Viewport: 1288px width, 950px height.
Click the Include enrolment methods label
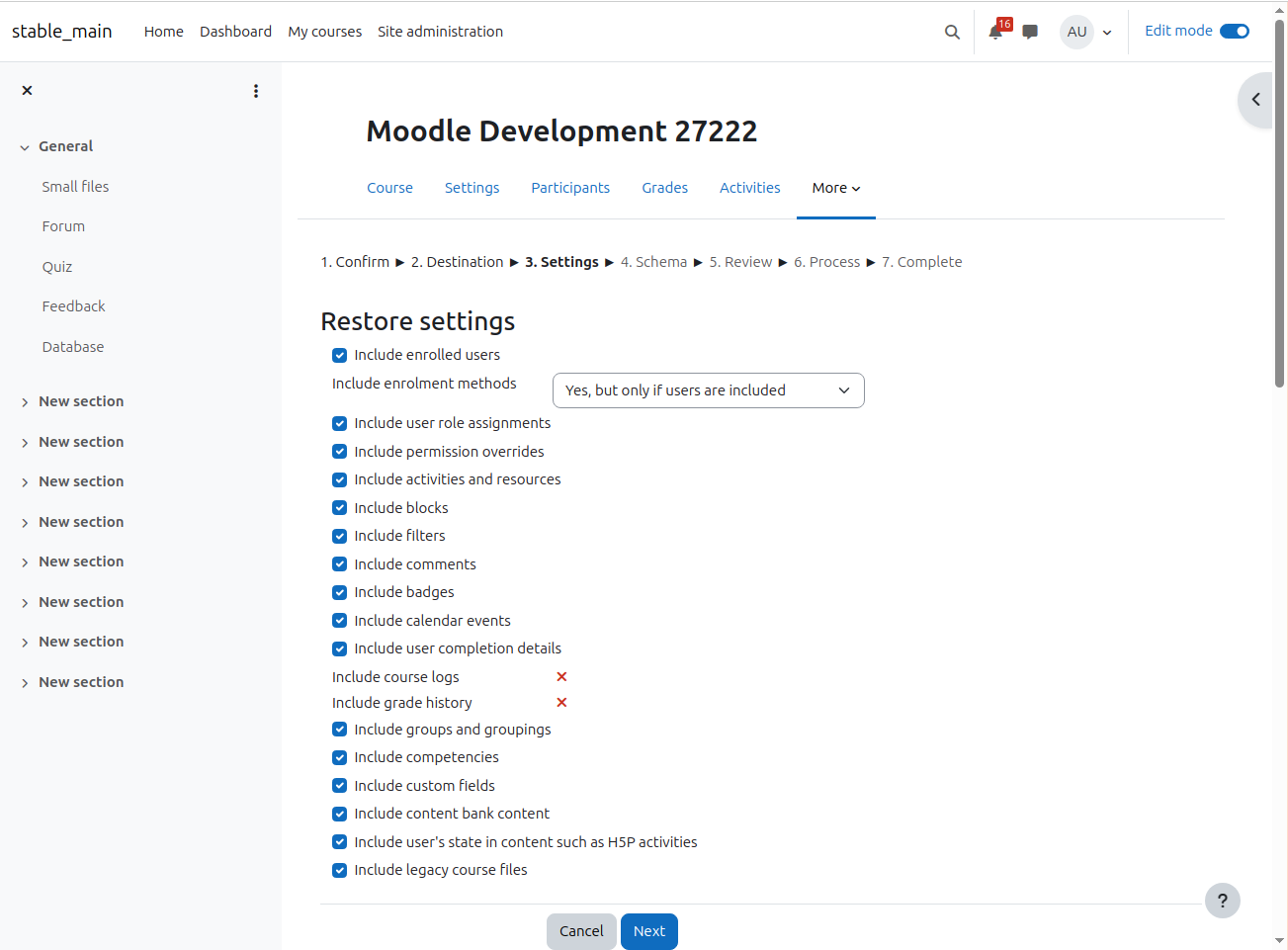pyautogui.click(x=424, y=384)
